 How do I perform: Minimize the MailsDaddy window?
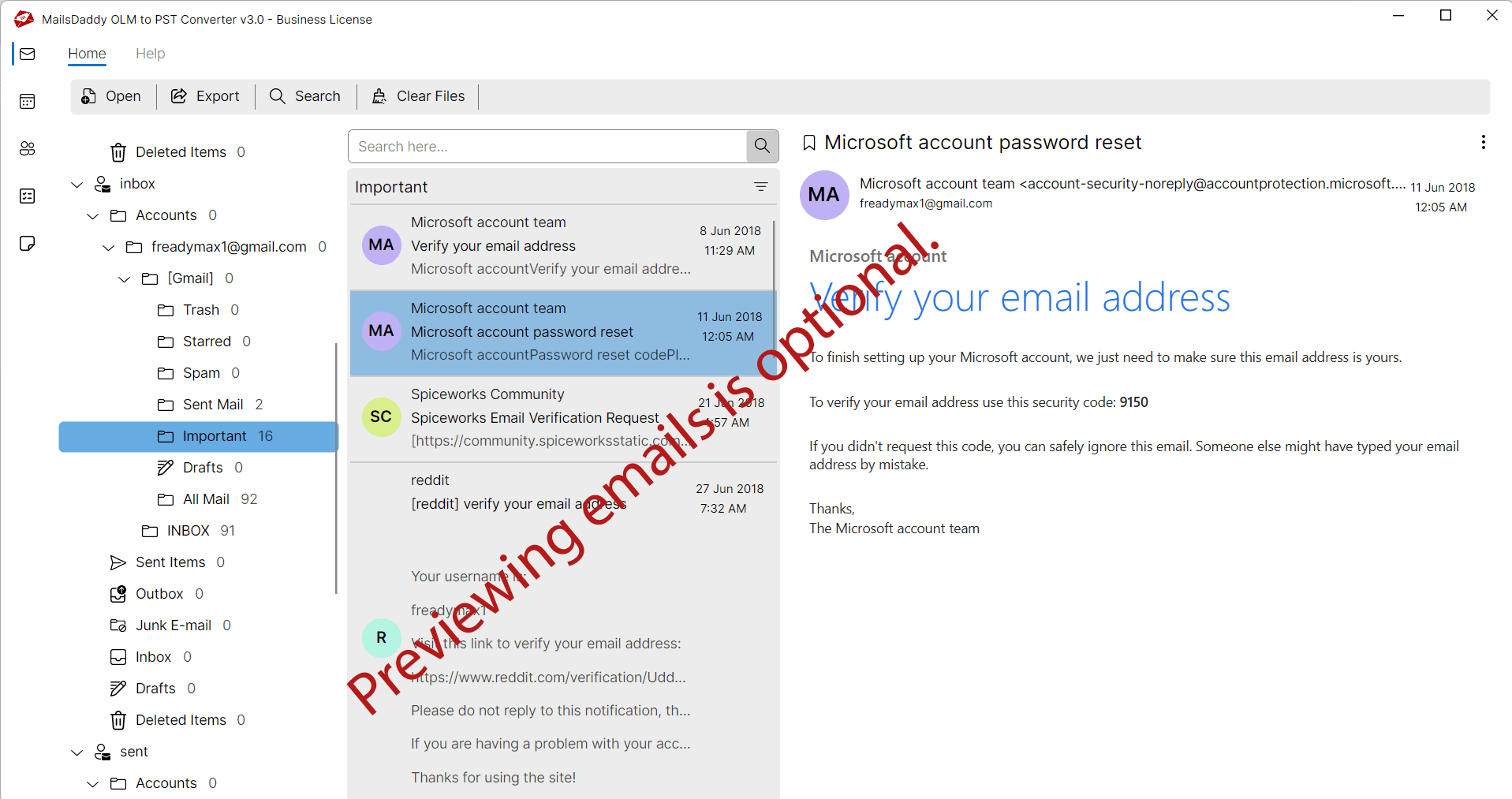1399,16
